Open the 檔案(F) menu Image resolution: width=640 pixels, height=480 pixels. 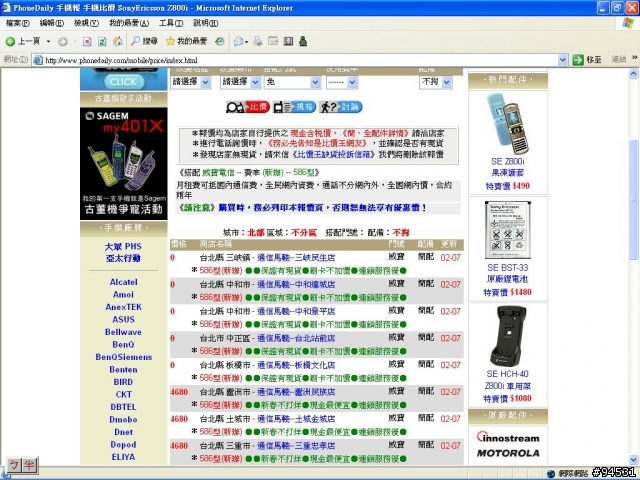(x=17, y=23)
